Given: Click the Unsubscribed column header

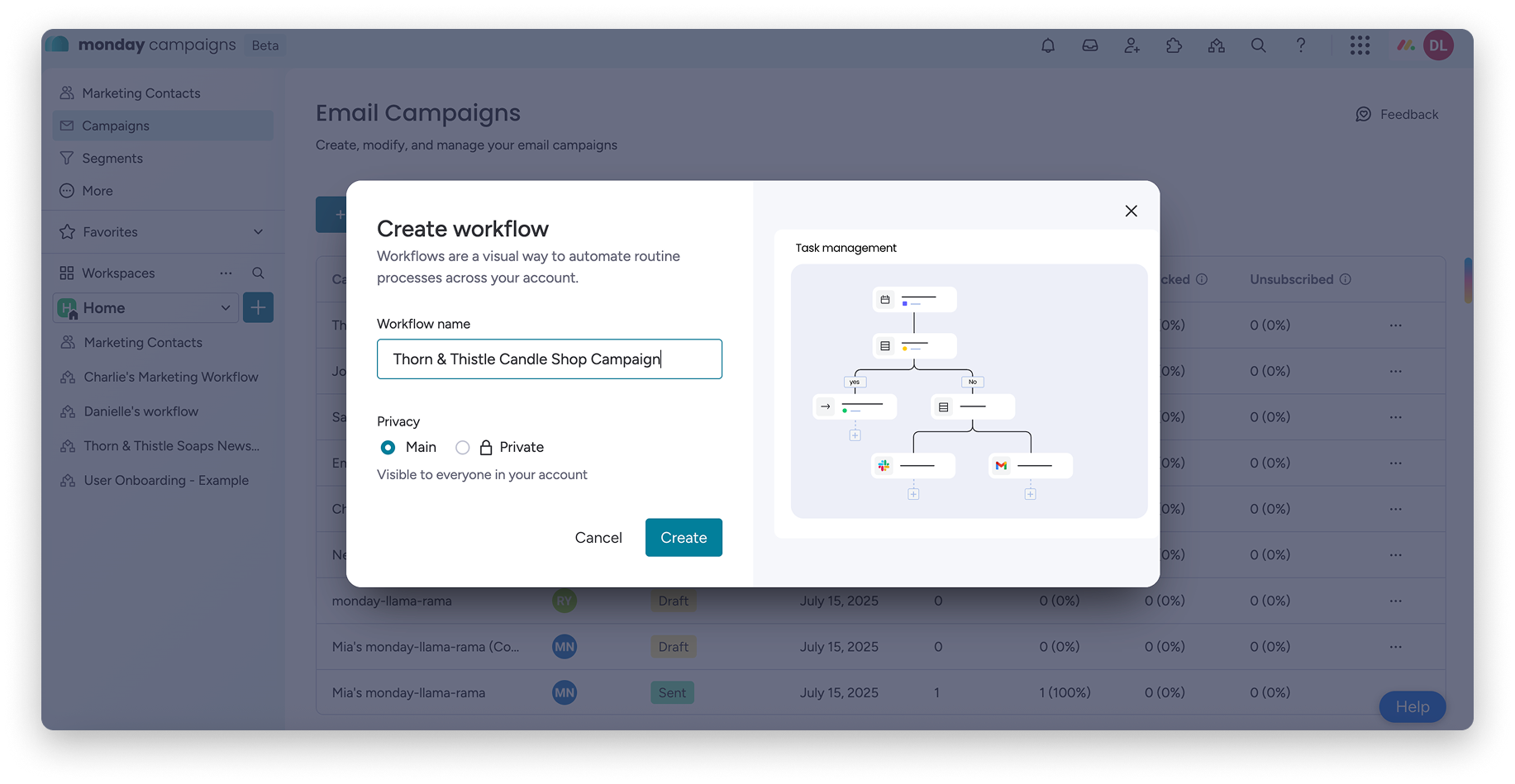Looking at the screenshot, I should point(1291,279).
